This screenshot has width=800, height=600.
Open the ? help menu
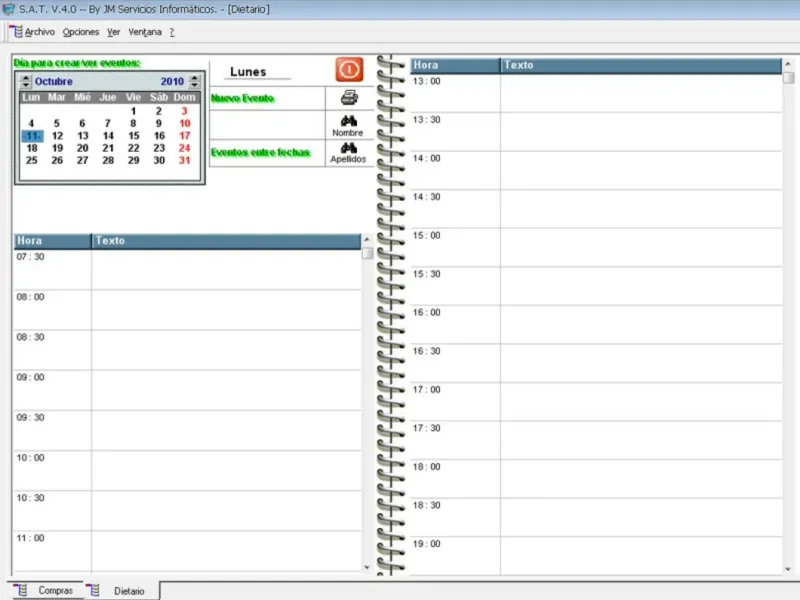click(172, 32)
